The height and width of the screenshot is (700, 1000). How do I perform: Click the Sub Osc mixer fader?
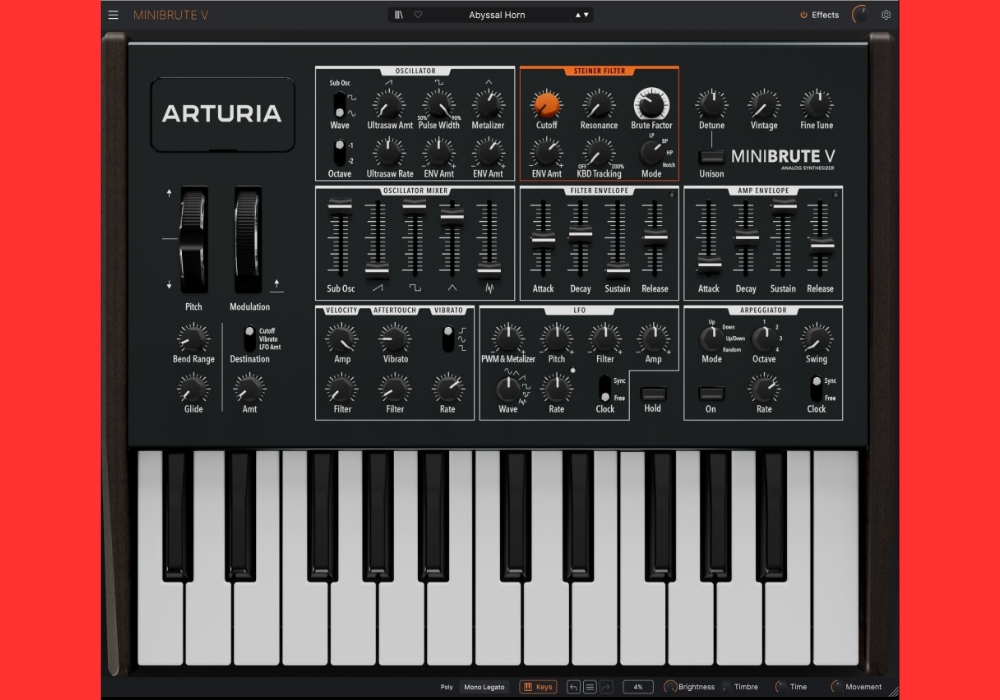coord(340,205)
